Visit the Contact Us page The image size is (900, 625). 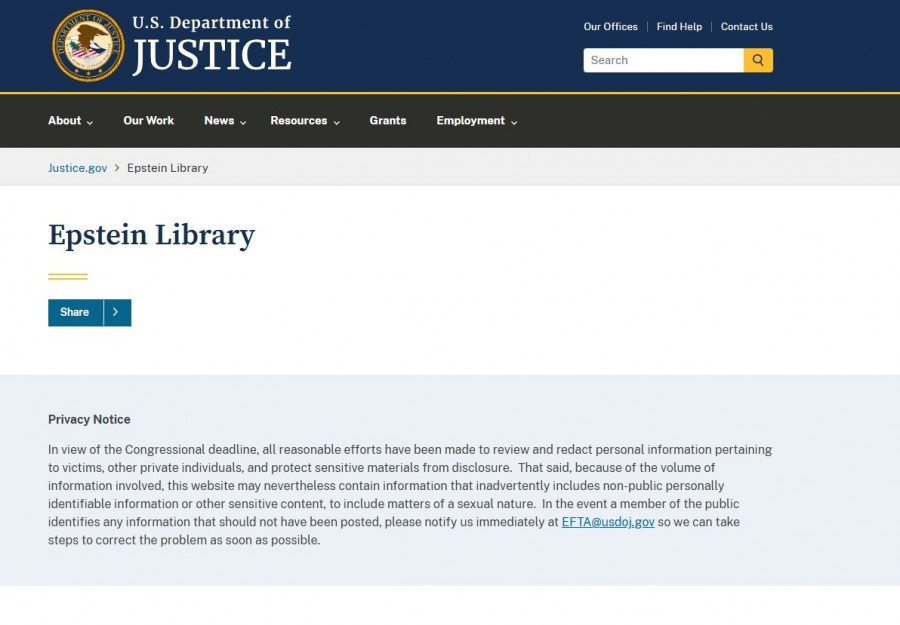point(746,27)
